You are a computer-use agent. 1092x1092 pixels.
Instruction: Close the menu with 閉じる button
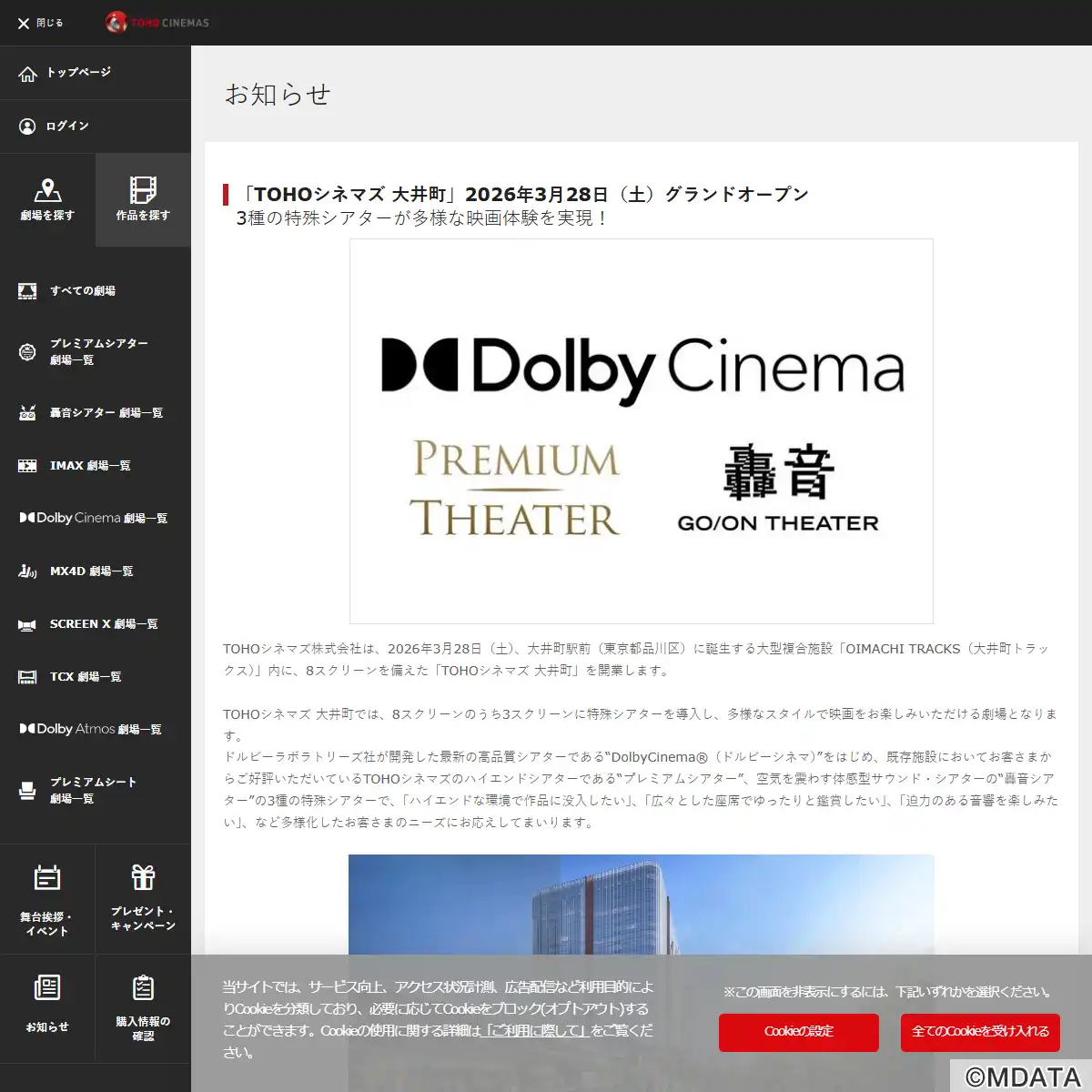click(x=40, y=23)
